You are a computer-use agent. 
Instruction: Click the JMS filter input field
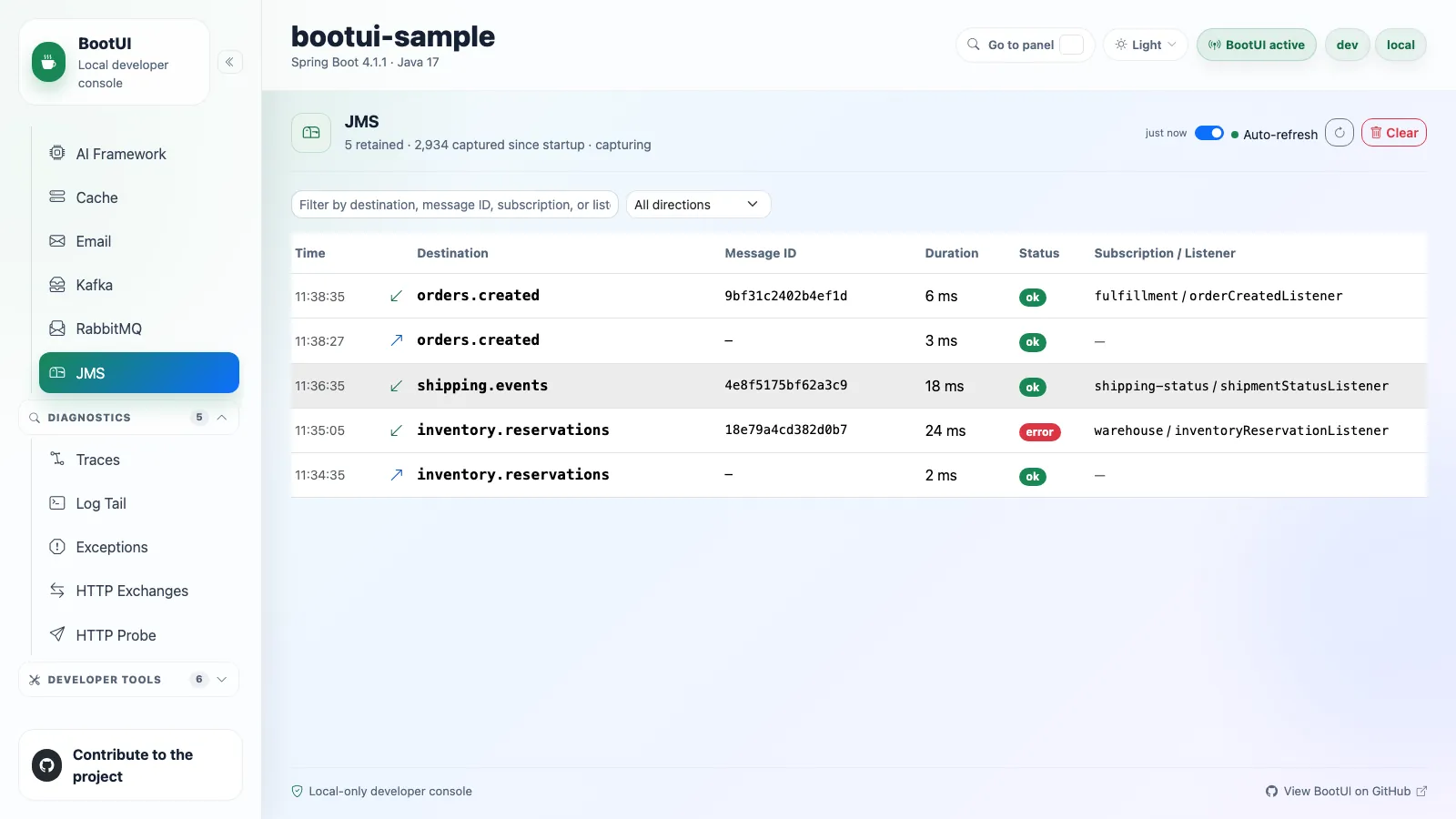455,205
